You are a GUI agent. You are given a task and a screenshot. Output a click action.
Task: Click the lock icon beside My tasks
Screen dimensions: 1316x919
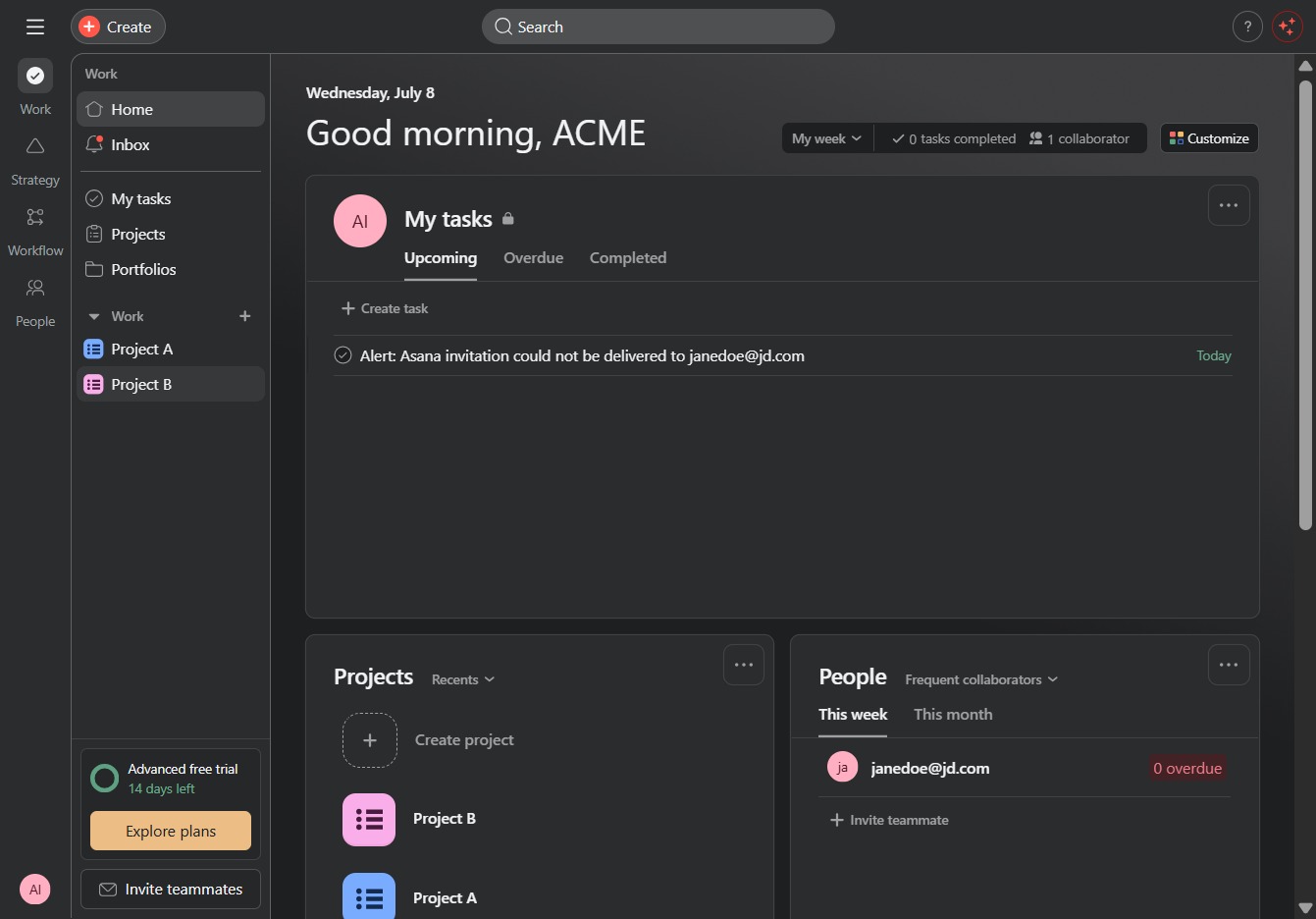(x=508, y=219)
